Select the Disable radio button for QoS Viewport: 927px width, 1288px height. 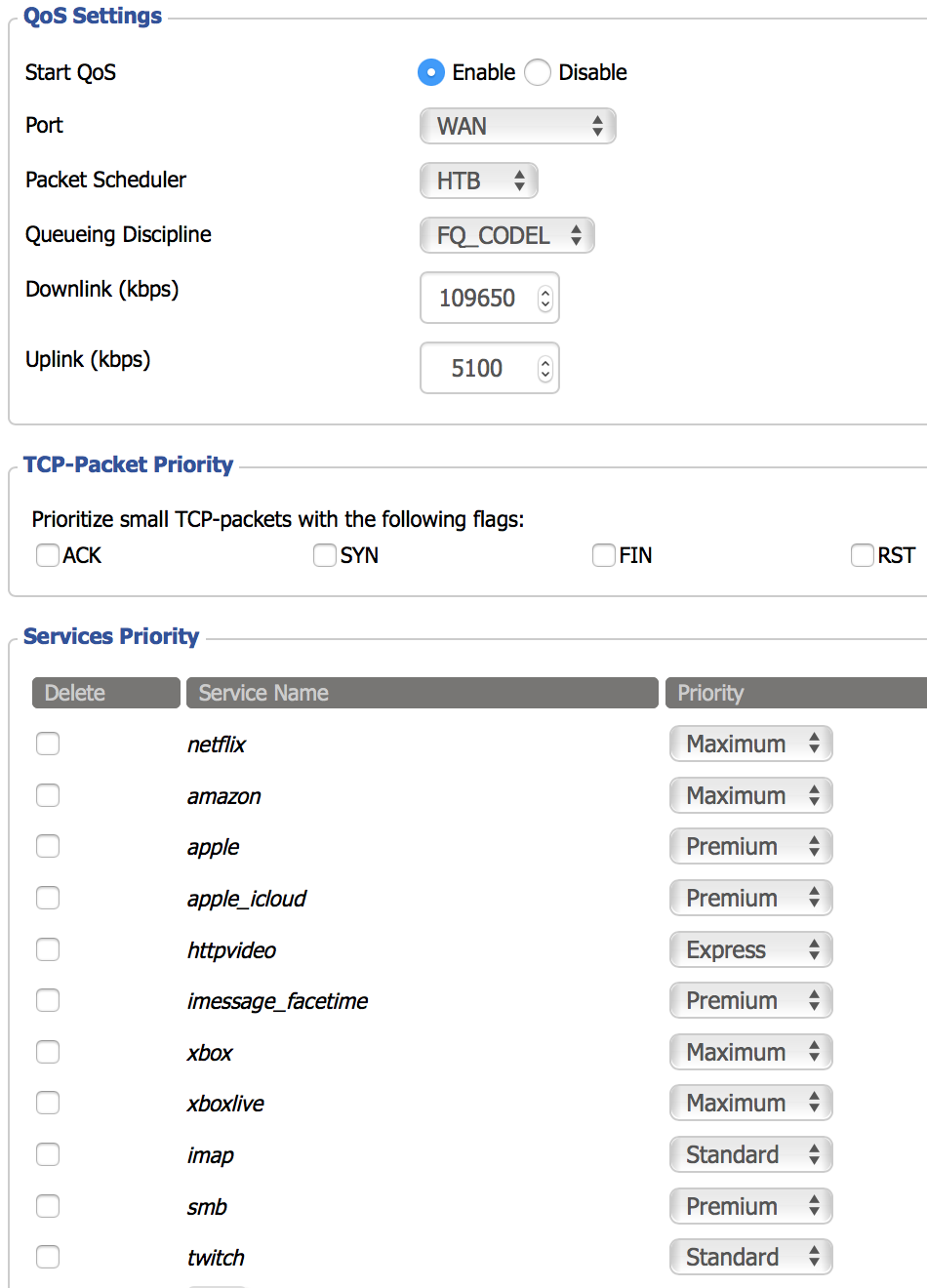(538, 72)
